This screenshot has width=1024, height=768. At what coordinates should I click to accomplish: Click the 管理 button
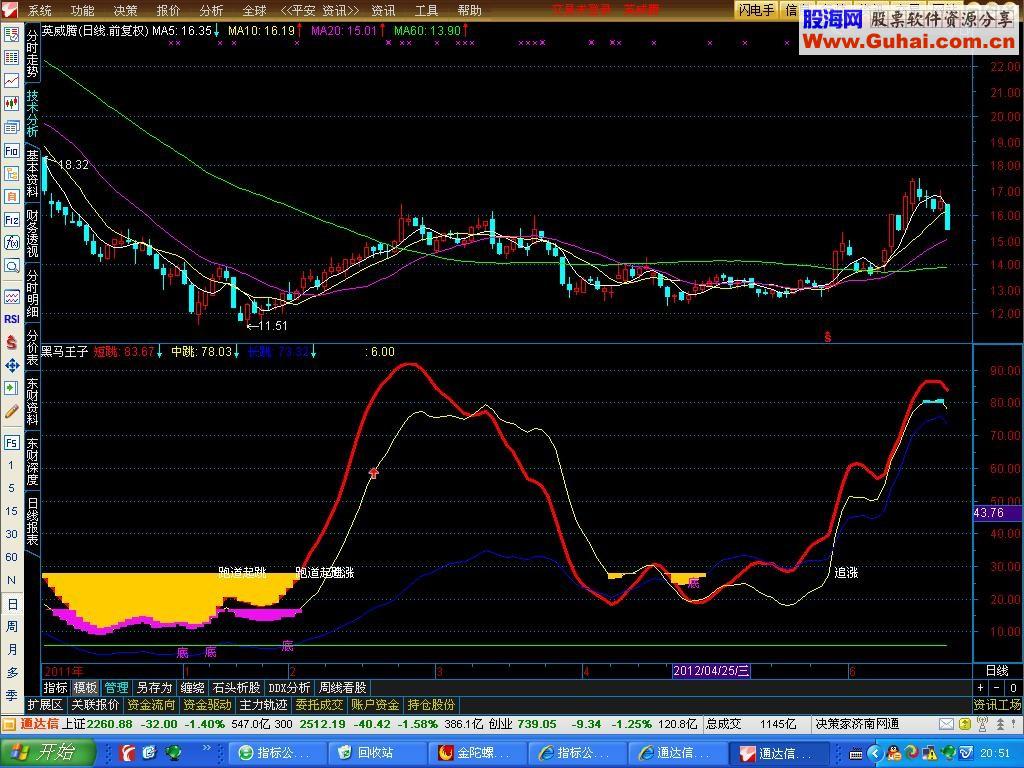(116, 688)
